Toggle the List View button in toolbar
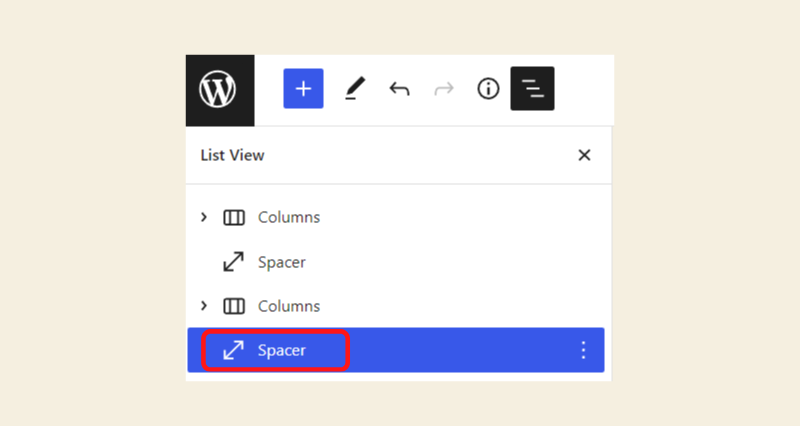 532,89
